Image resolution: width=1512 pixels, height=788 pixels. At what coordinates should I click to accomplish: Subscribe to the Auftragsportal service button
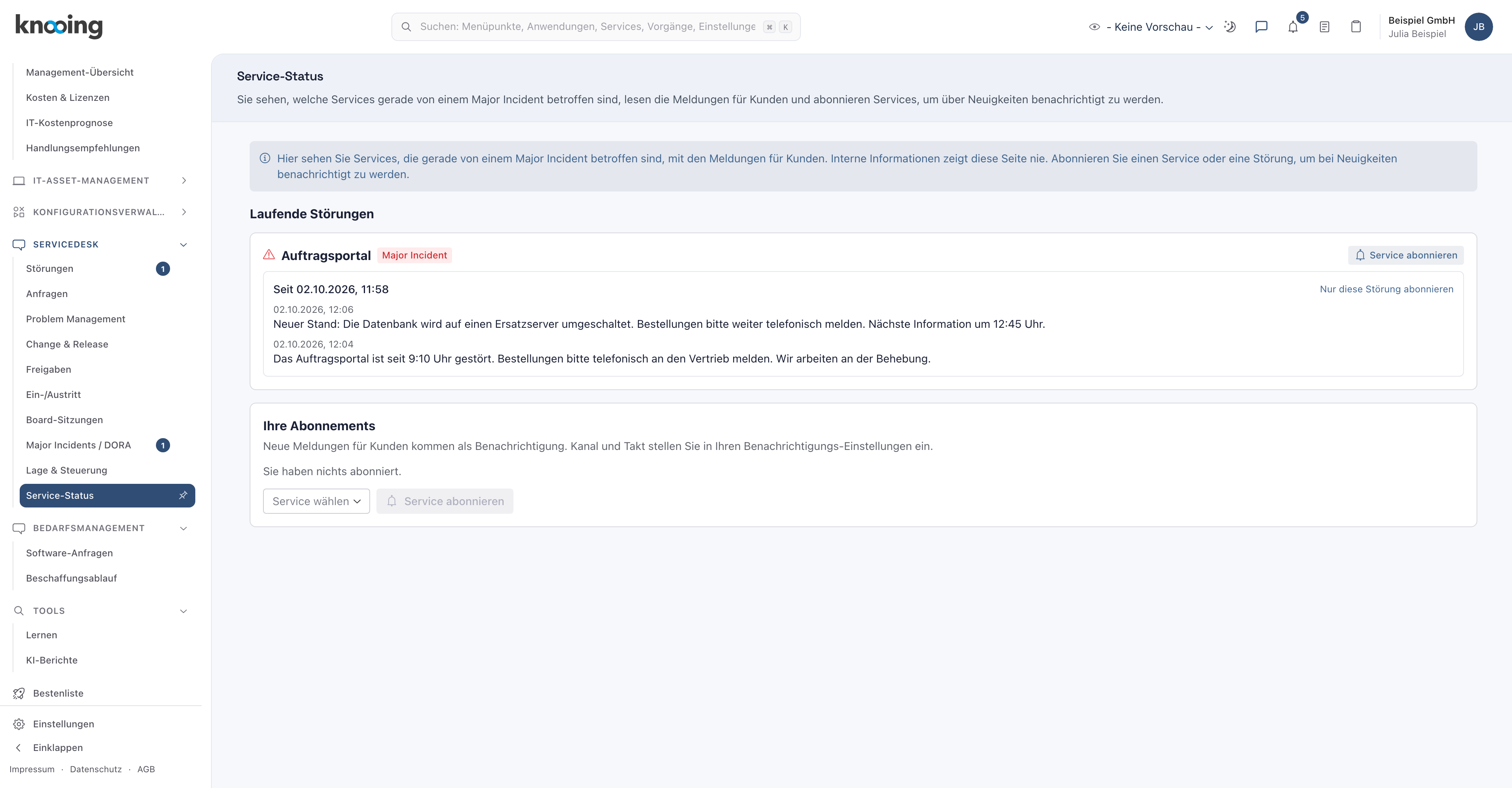tap(1406, 255)
